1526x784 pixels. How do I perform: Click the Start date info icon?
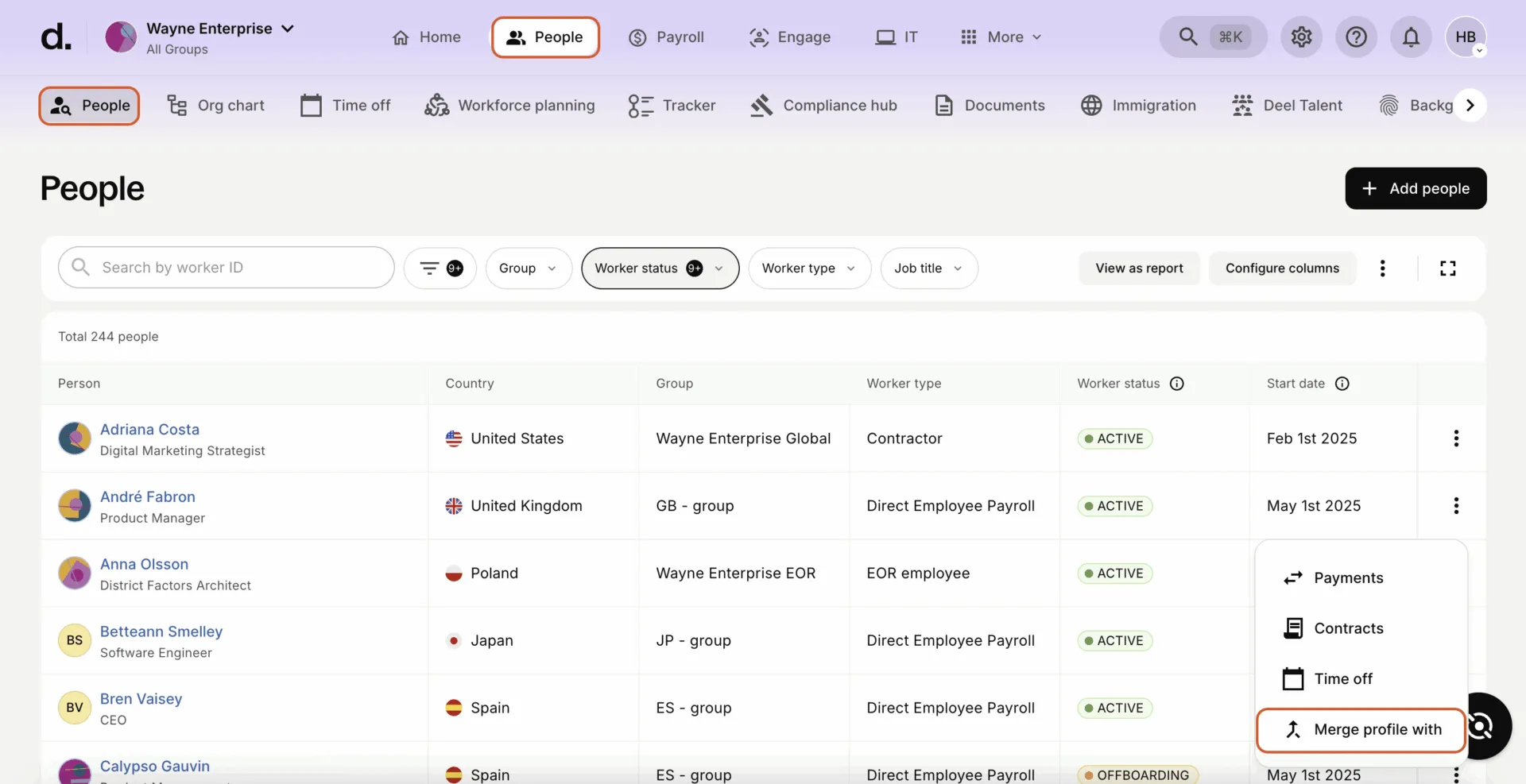pos(1342,384)
